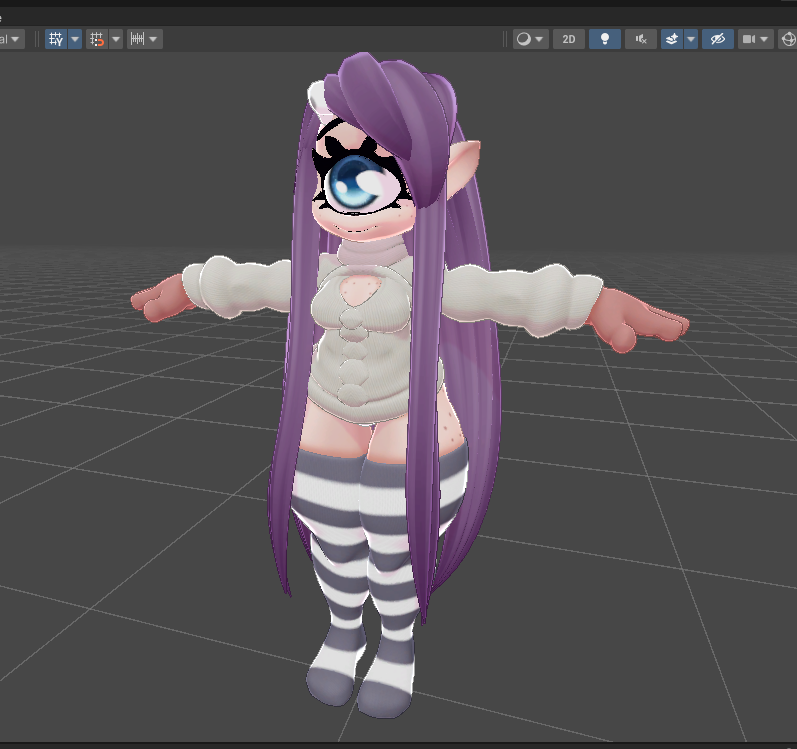Toggle scene lighting lightbulb button
The image size is (797, 749).
pyautogui.click(x=605, y=39)
